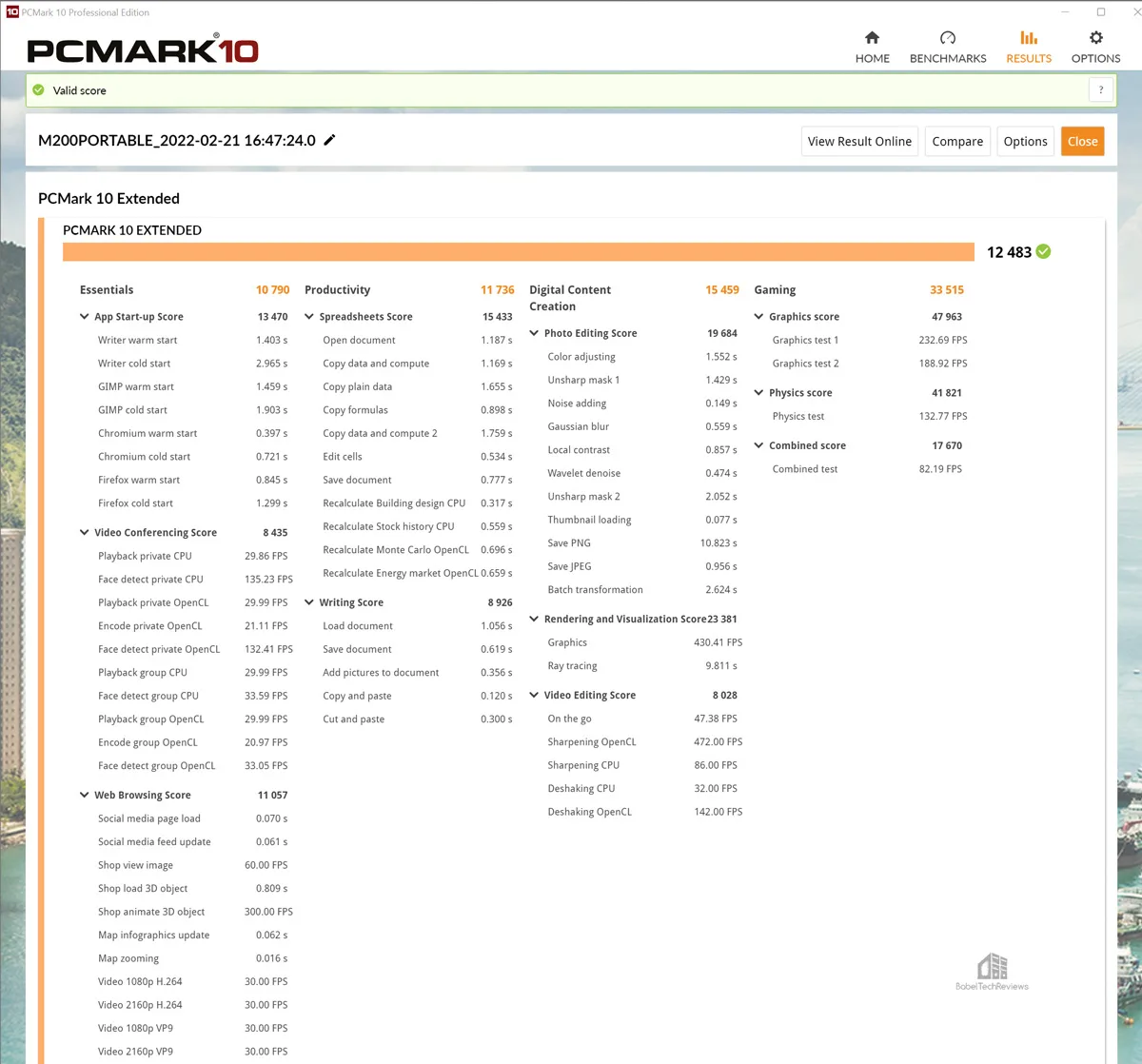Click the Gaming score '33 515'

click(x=947, y=290)
